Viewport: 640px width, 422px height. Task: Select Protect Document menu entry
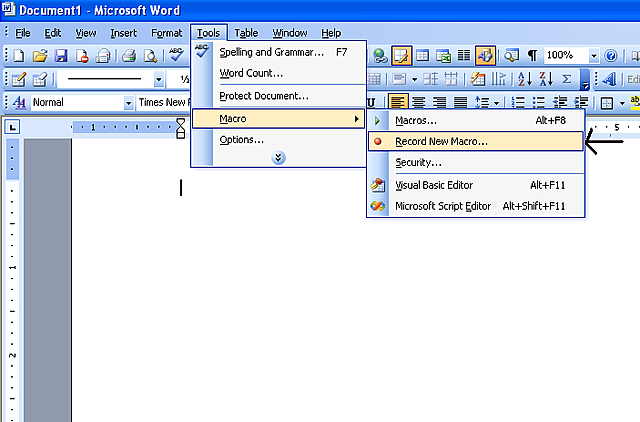point(278,96)
